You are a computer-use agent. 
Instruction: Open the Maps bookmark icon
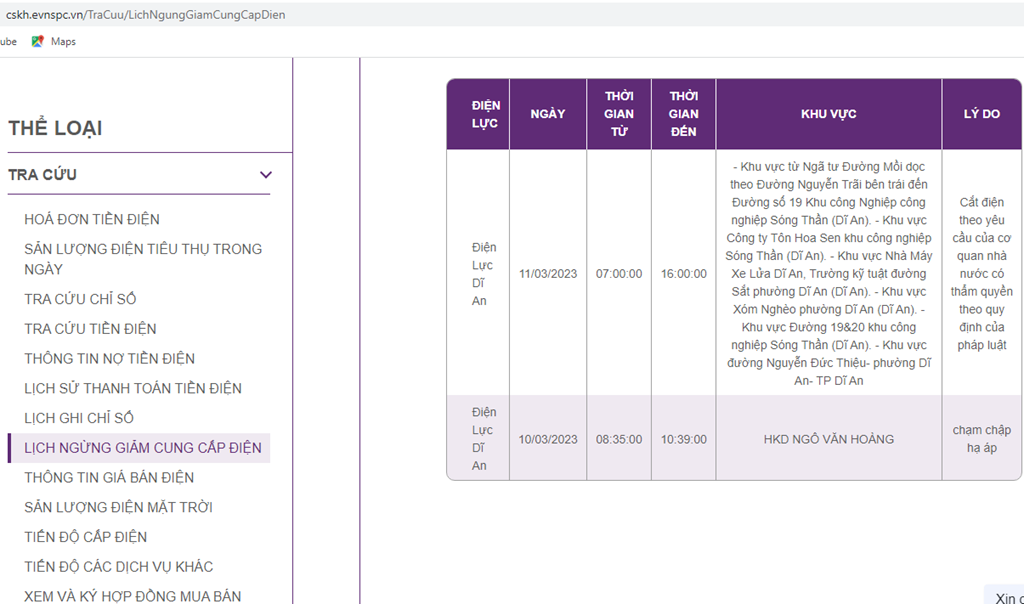coord(37,41)
